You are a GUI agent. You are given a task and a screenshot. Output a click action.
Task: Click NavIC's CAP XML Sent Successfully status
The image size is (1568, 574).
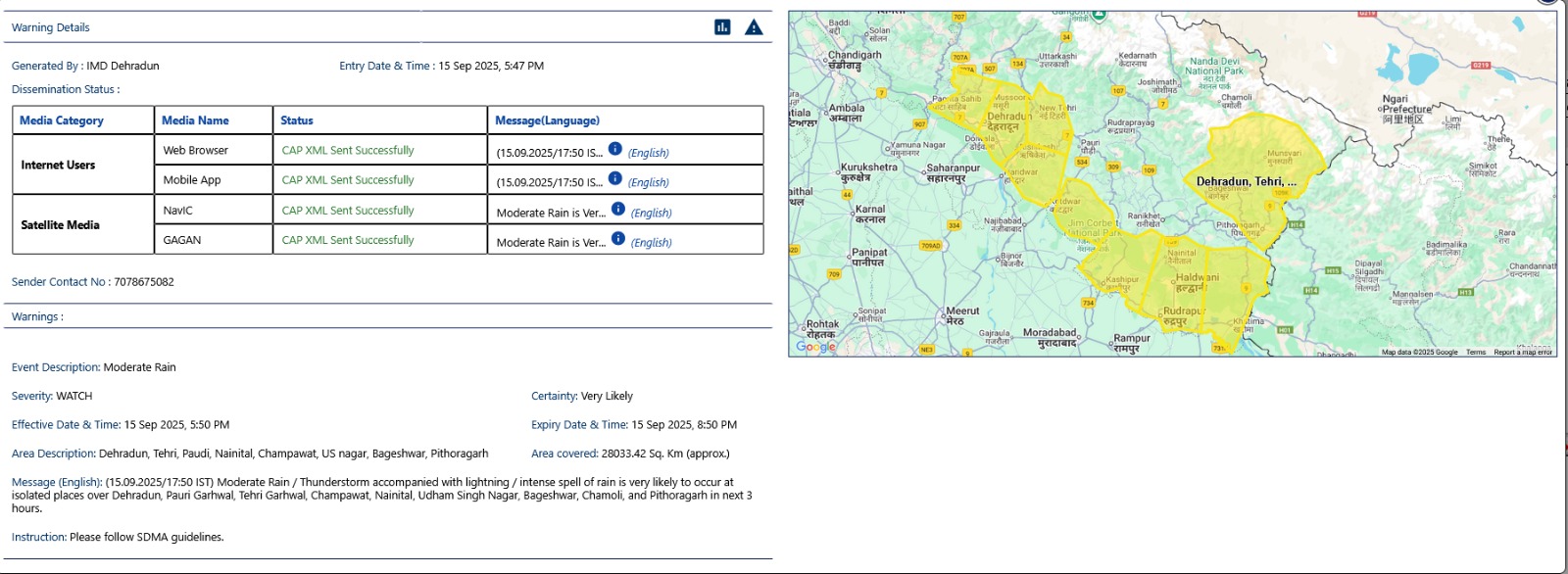click(x=348, y=210)
